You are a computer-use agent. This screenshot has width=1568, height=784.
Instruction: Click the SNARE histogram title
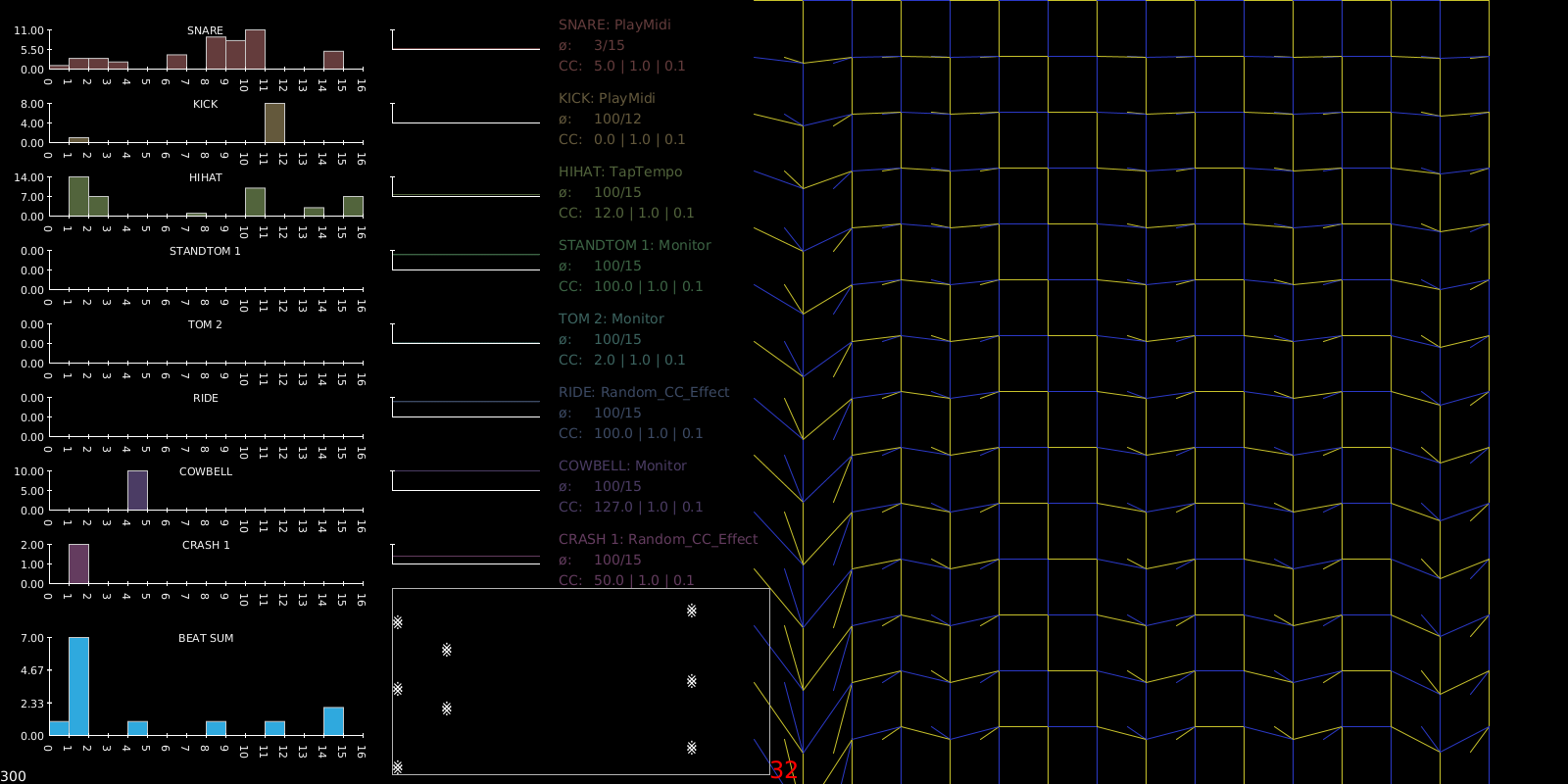coord(206,30)
